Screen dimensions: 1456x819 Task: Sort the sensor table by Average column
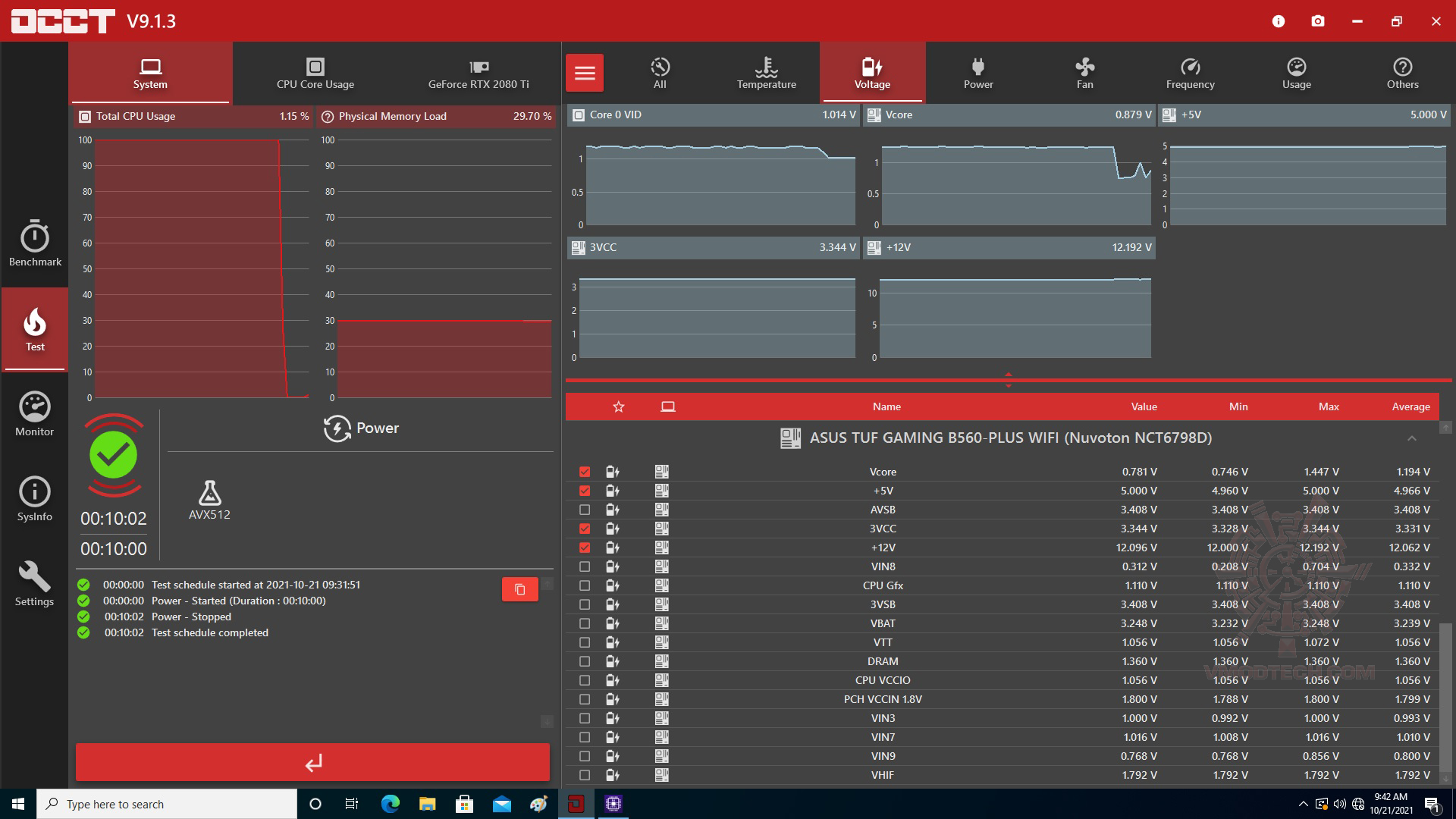1410,406
